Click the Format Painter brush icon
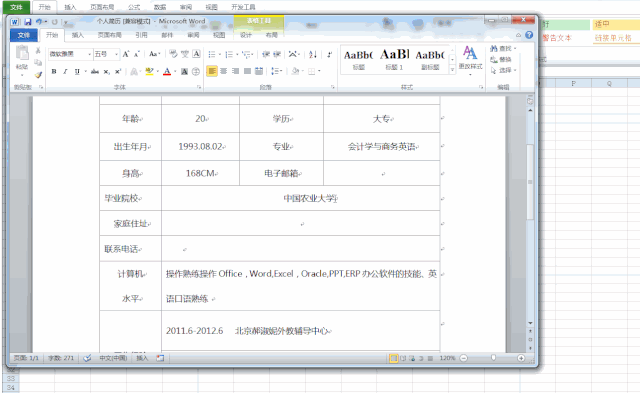640x393 pixels. [38, 75]
